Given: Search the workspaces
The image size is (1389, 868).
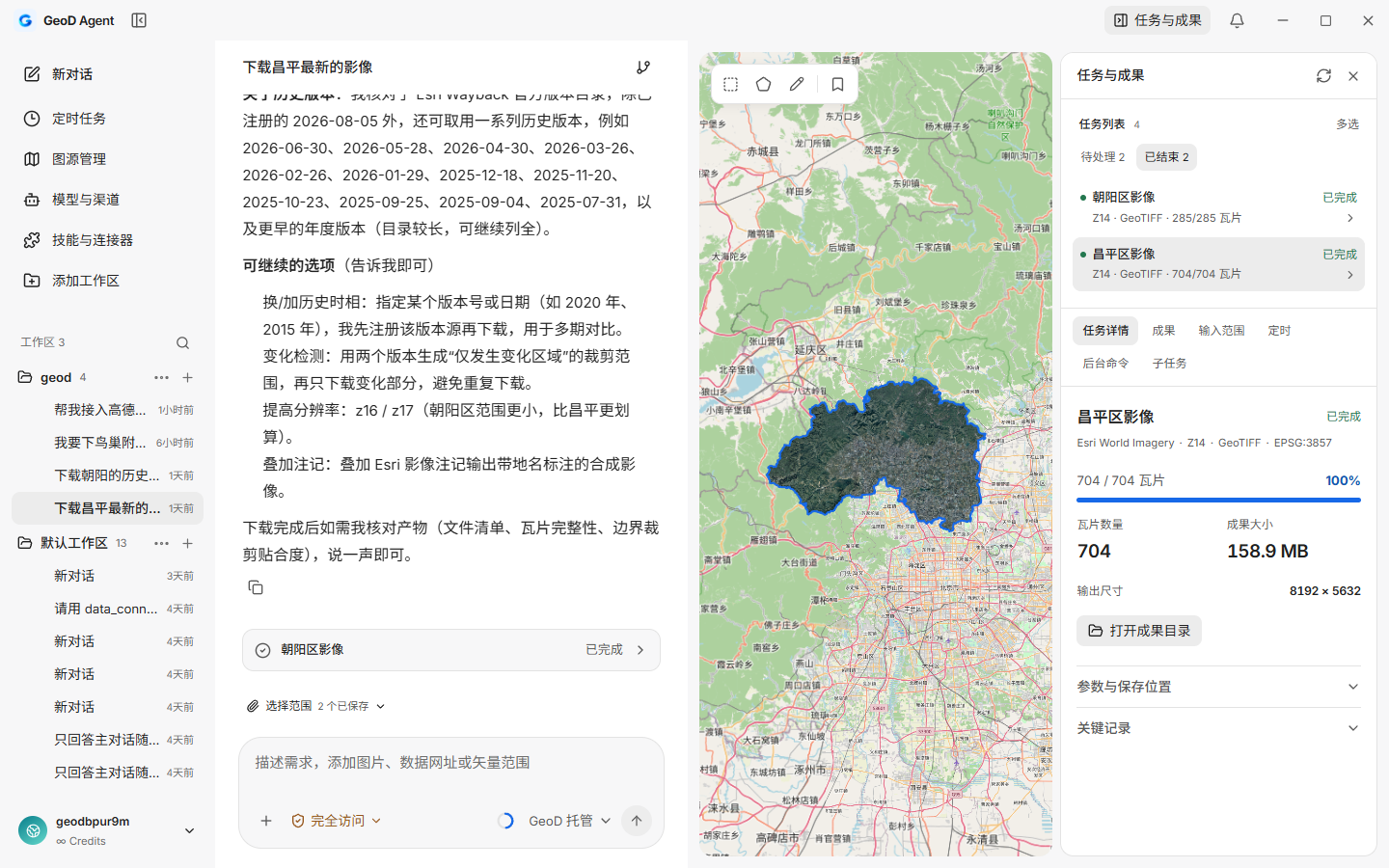Looking at the screenshot, I should (x=183, y=342).
